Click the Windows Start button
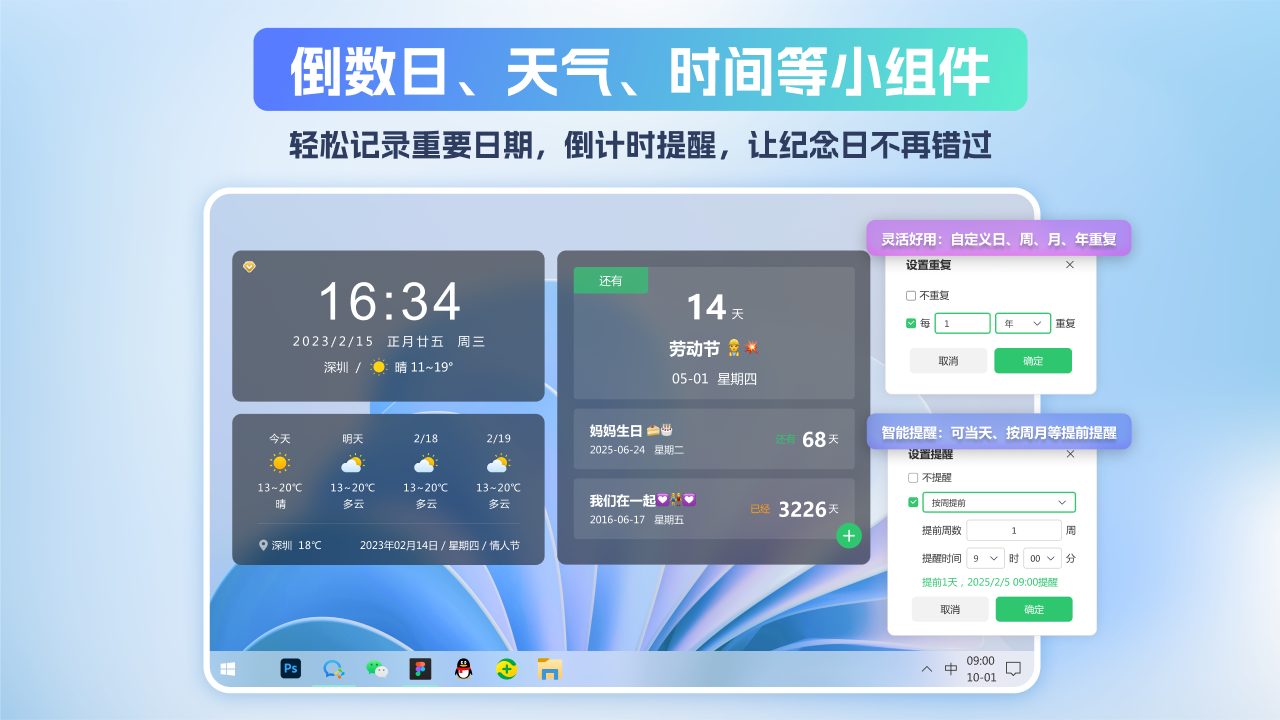Image resolution: width=1280 pixels, height=720 pixels. 228,669
